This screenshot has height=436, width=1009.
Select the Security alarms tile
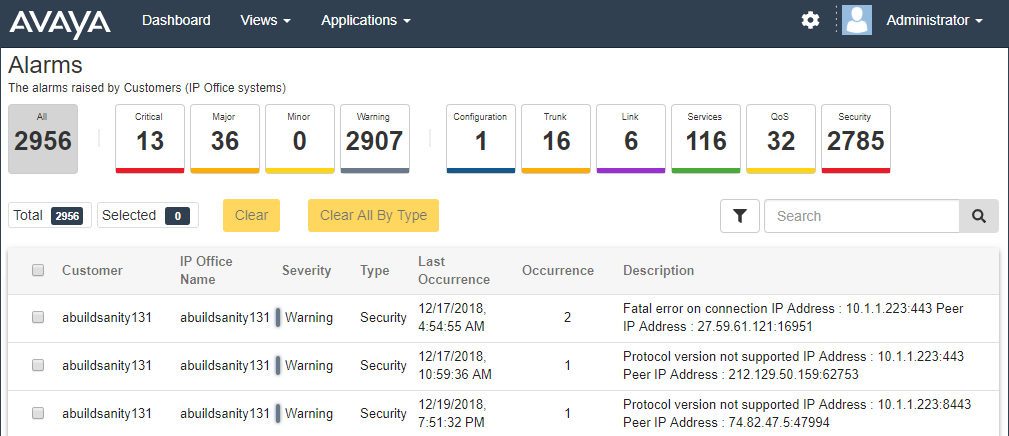856,139
